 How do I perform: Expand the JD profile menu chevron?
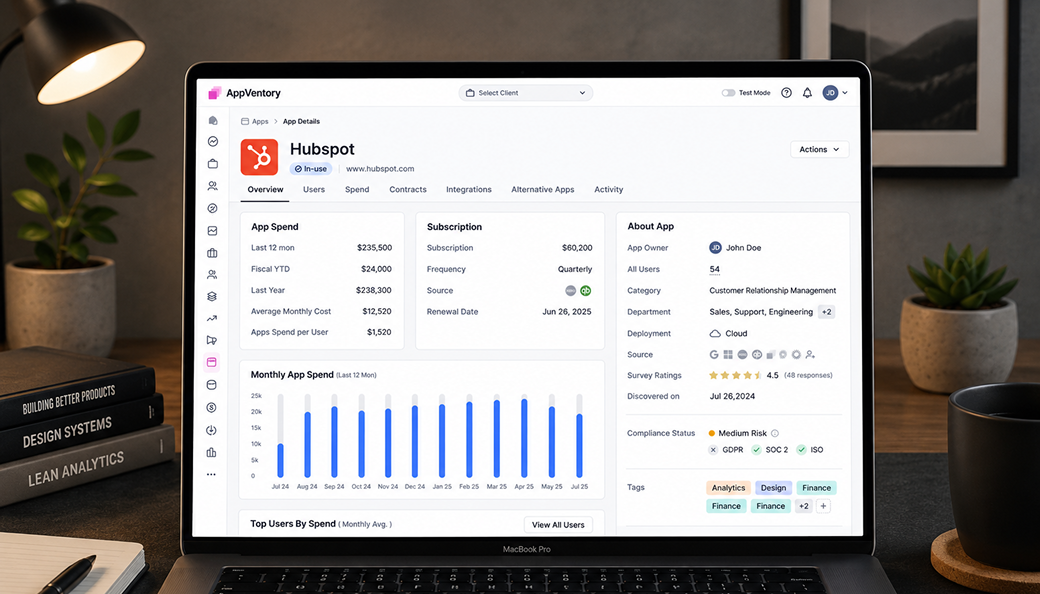click(x=845, y=93)
